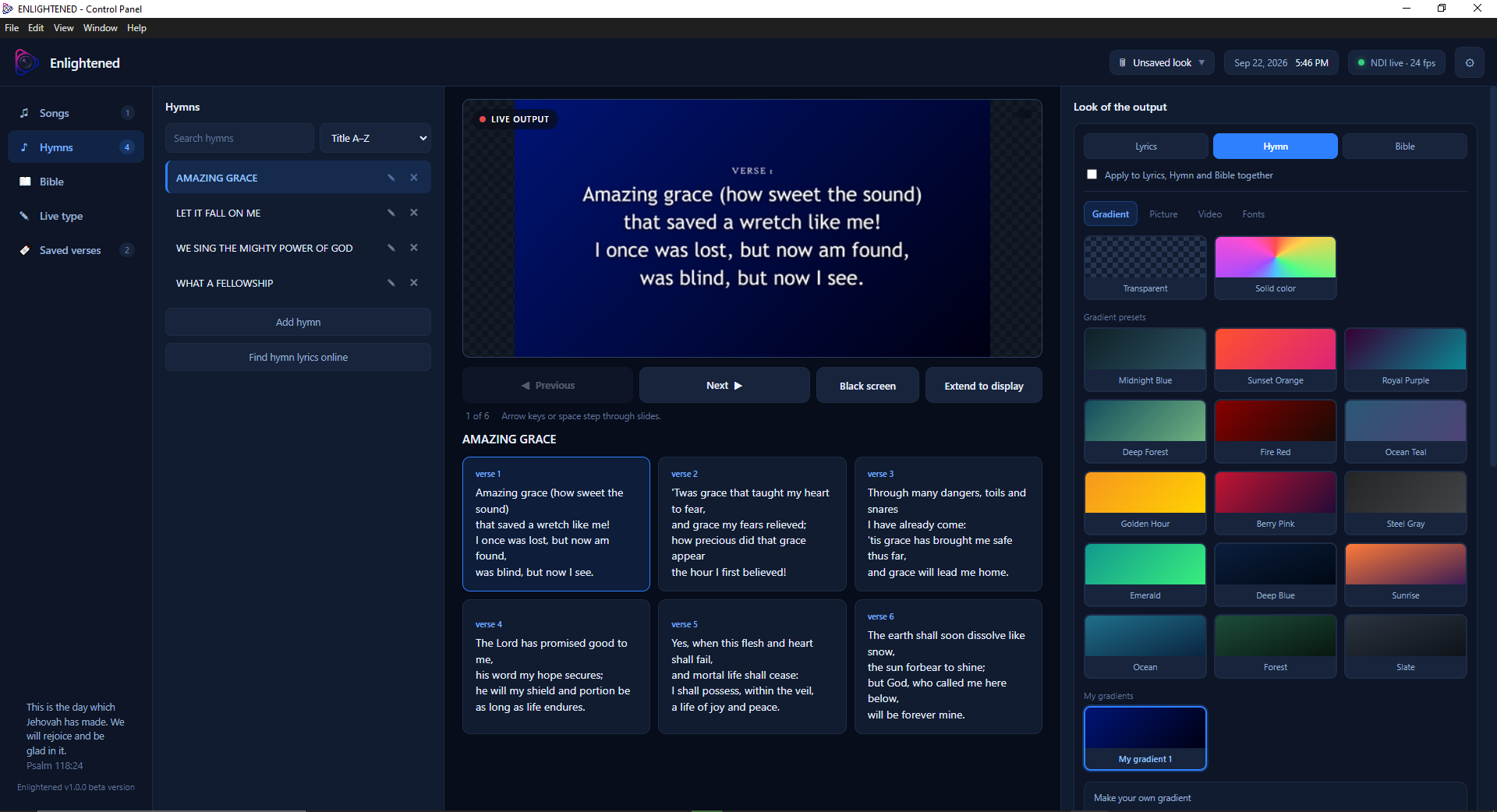Select WHAT A FELLOWSHIP hymn
This screenshot has width=1497, height=812.
pyautogui.click(x=298, y=283)
